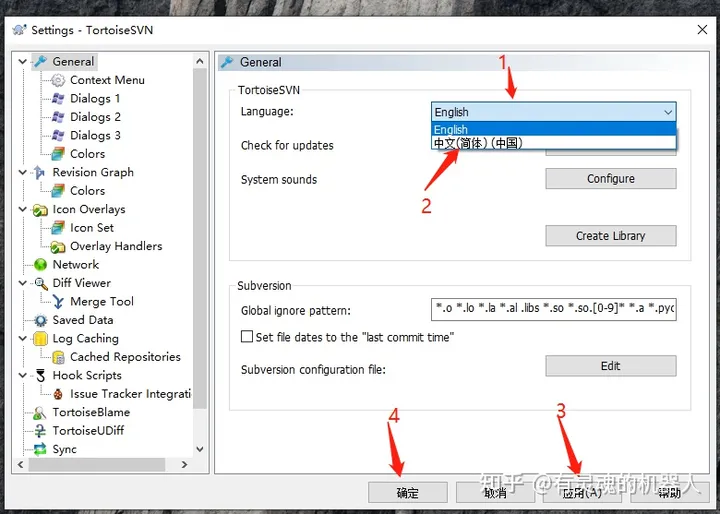The image size is (720, 514).
Task: Click the tree panel scroll down arrow
Action: click(x=200, y=450)
